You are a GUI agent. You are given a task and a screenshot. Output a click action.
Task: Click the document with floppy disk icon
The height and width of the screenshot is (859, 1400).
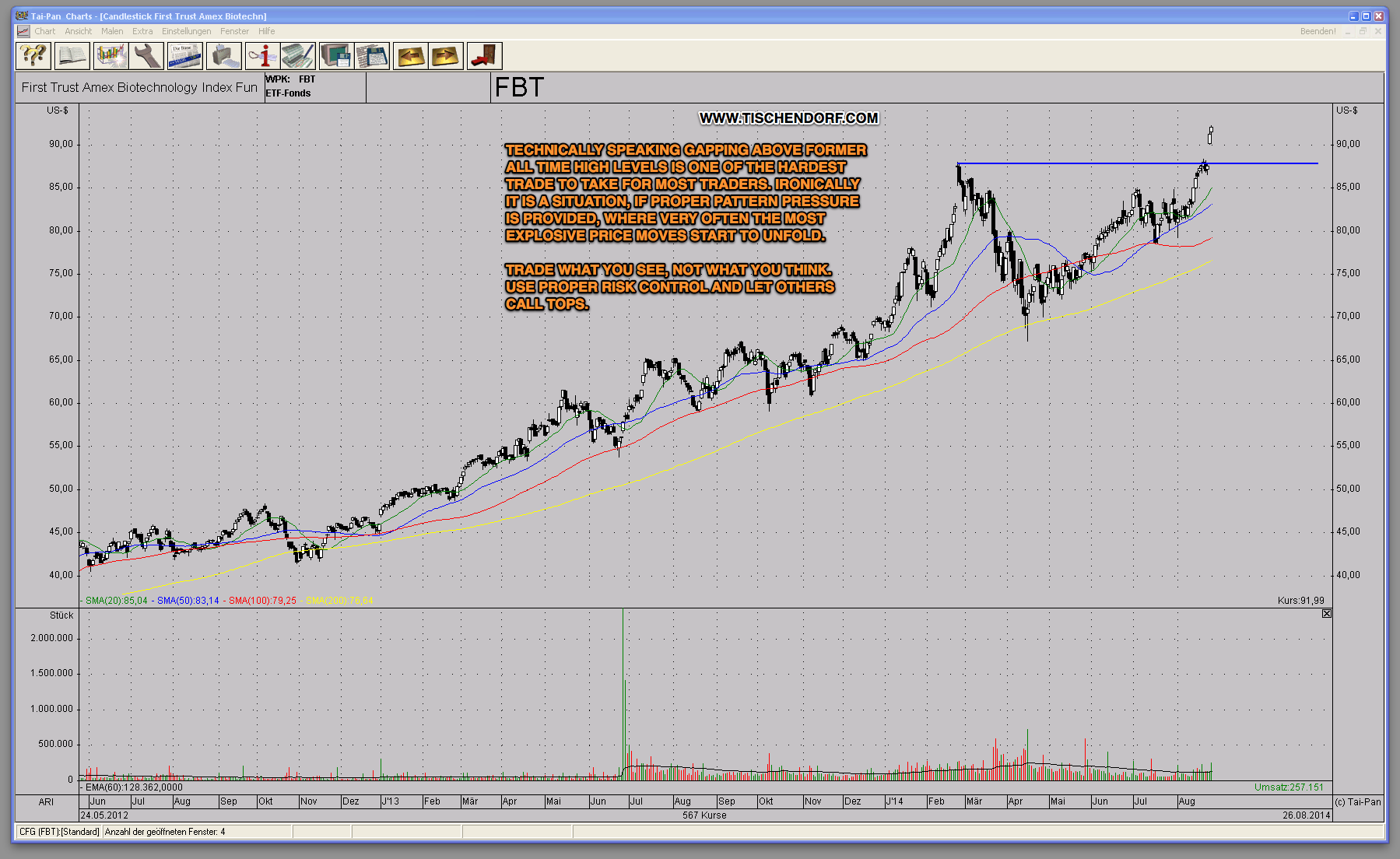pos(372,56)
